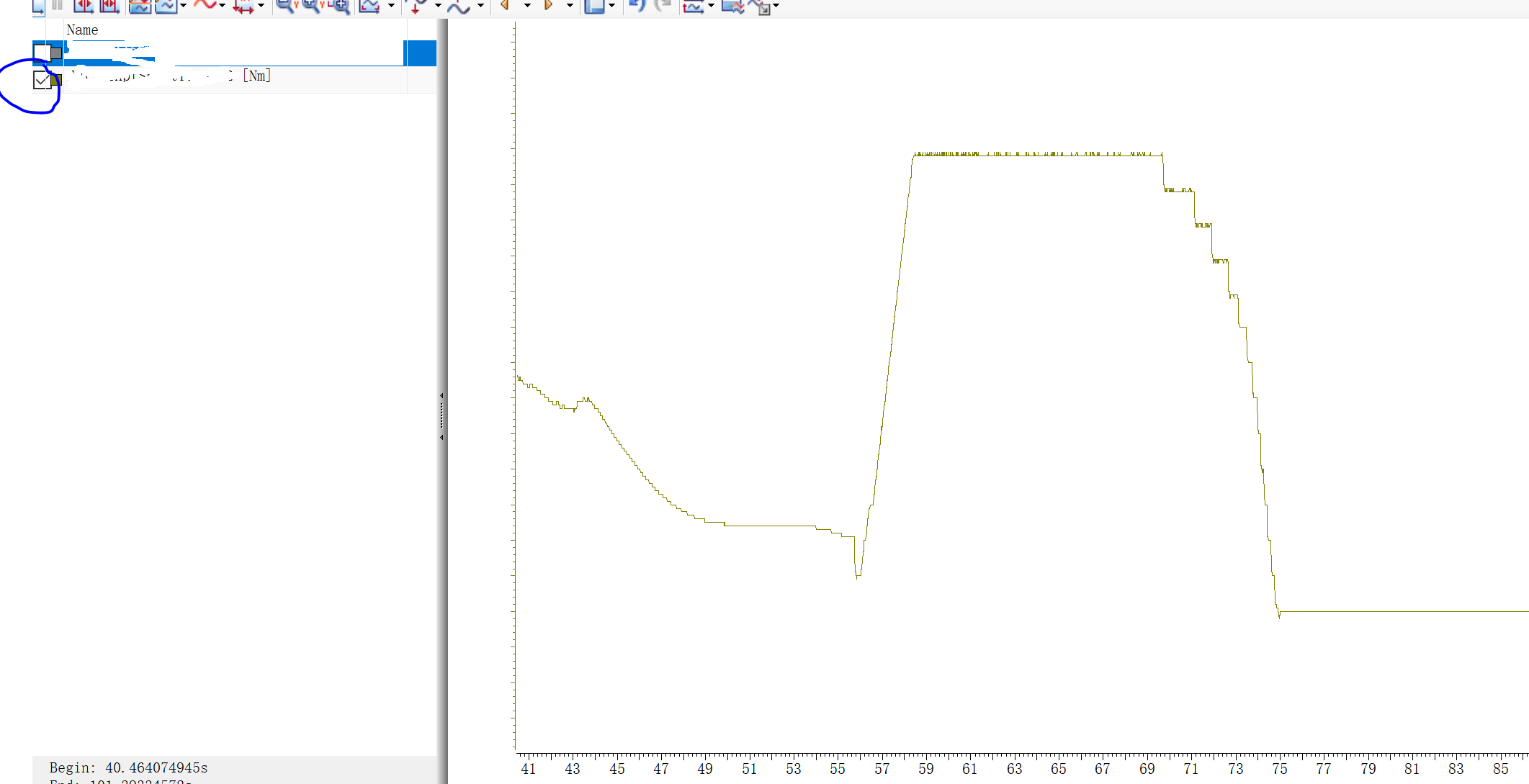Viewport: 1529px width, 784px height.
Task: Click the zoom-in magnifier toolbar icon
Action: (x=312, y=6)
